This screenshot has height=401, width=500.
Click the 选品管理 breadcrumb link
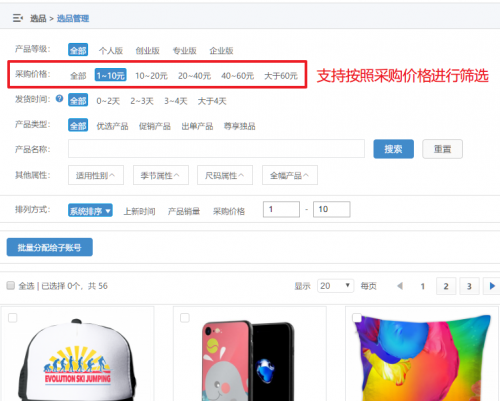point(73,18)
